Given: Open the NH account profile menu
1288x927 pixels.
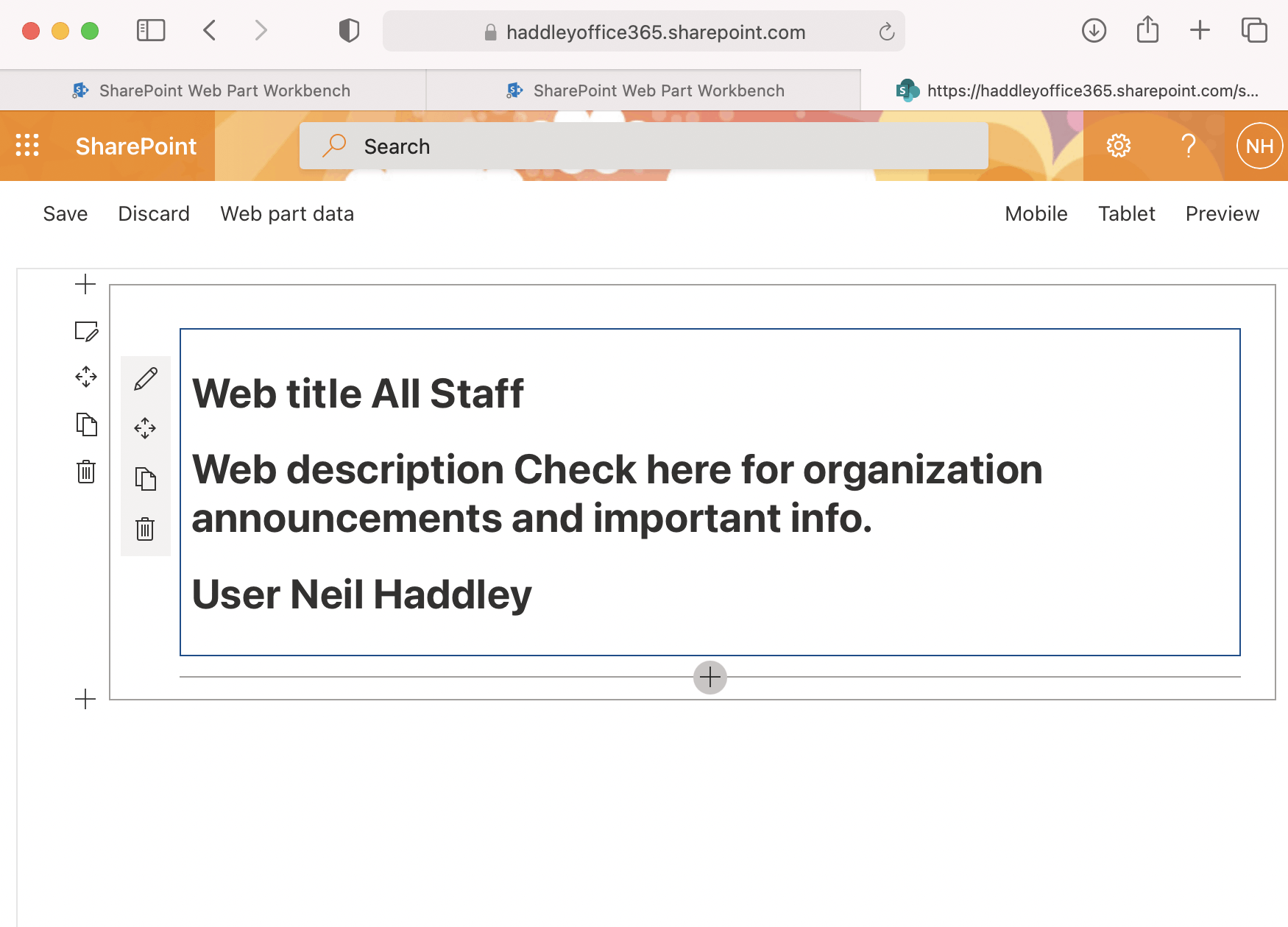Looking at the screenshot, I should click(1259, 146).
